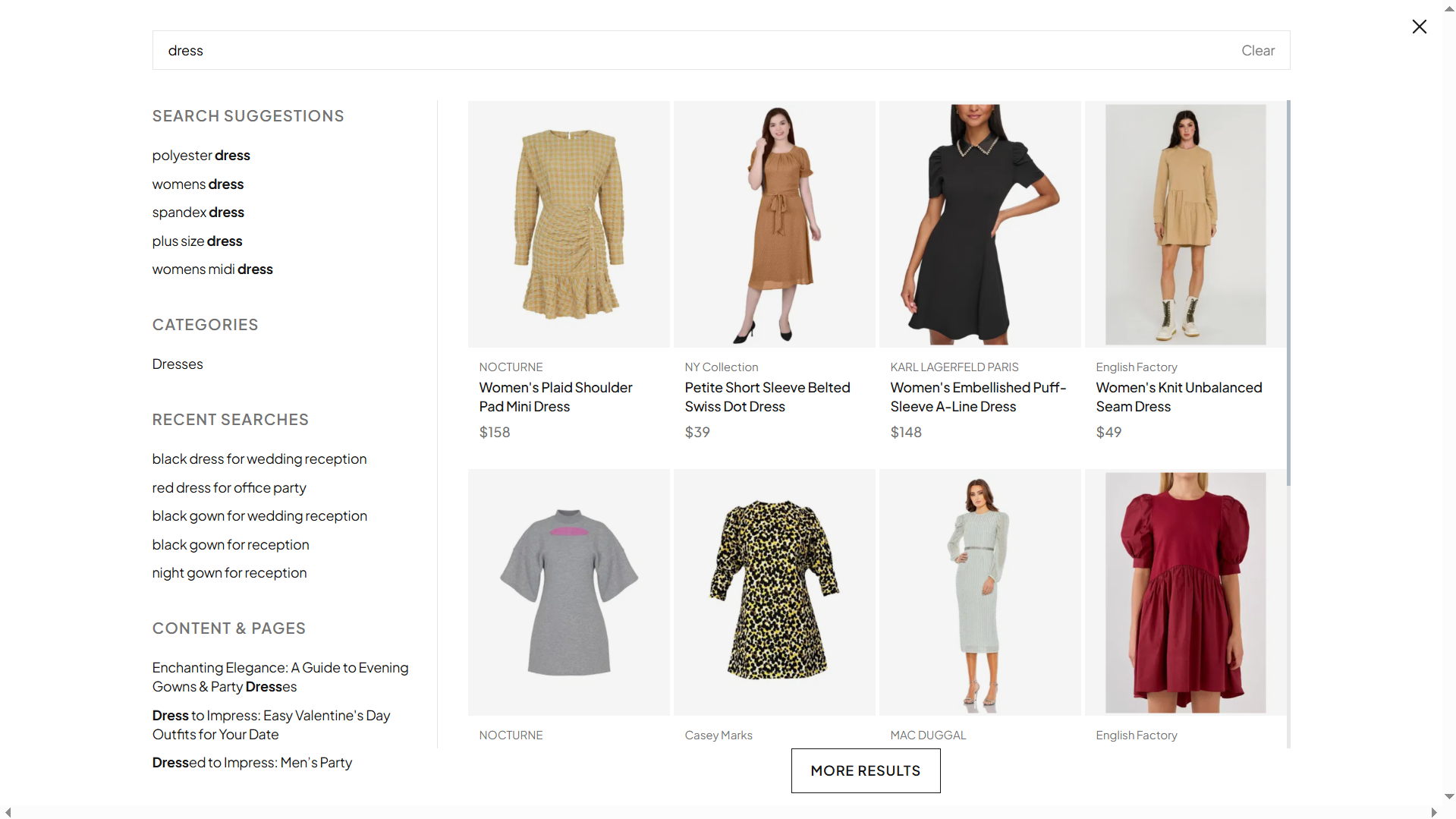
Task: Clear the search field text
Action: click(1257, 50)
